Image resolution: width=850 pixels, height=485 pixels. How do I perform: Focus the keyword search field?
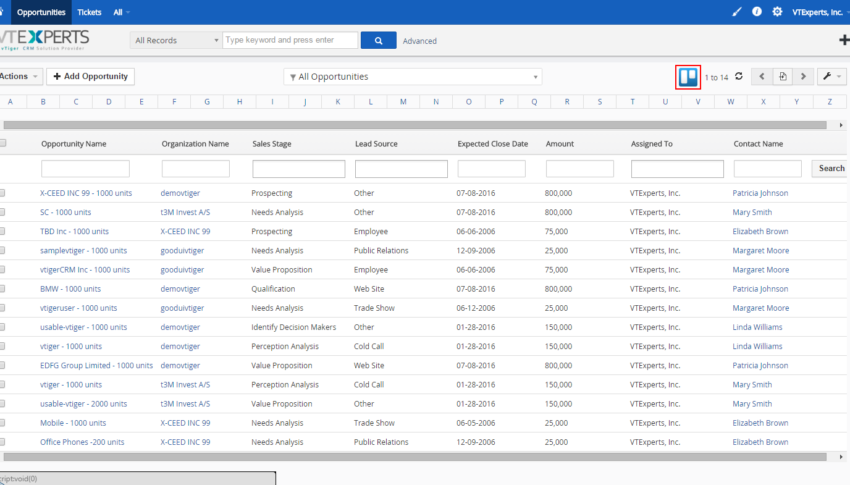click(291, 40)
